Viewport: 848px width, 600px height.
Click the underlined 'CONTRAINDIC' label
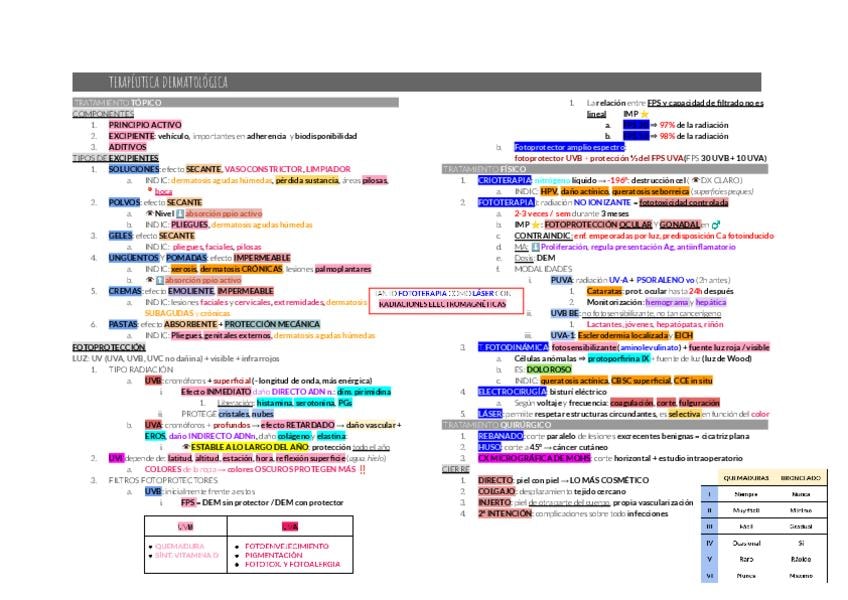tap(542, 236)
